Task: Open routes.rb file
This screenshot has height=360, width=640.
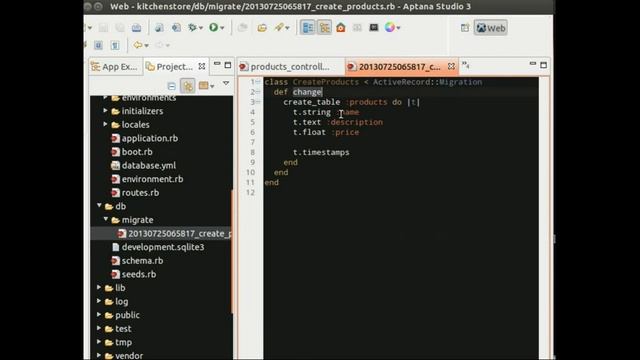Action: click(140, 193)
